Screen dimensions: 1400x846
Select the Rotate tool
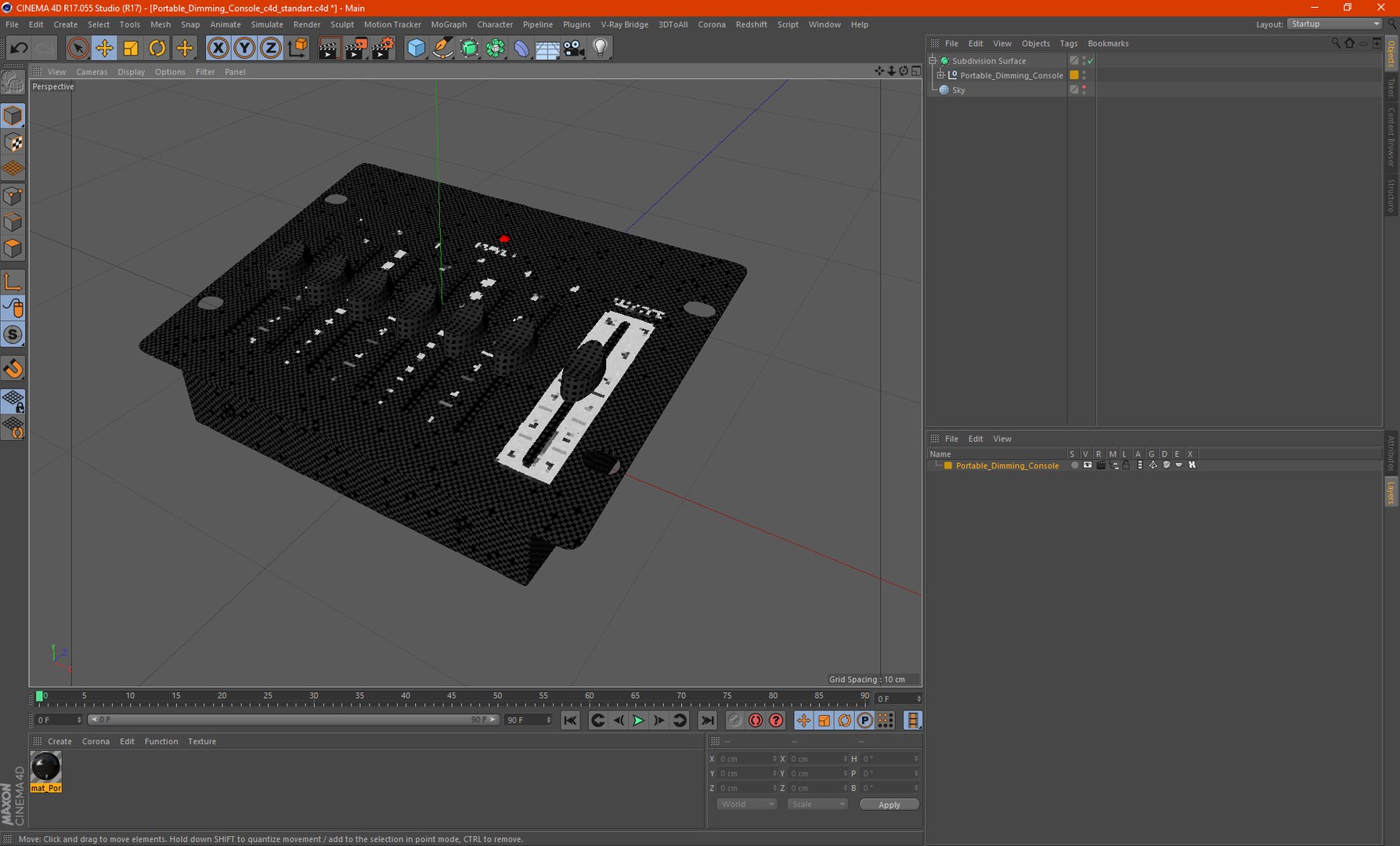pyautogui.click(x=157, y=49)
